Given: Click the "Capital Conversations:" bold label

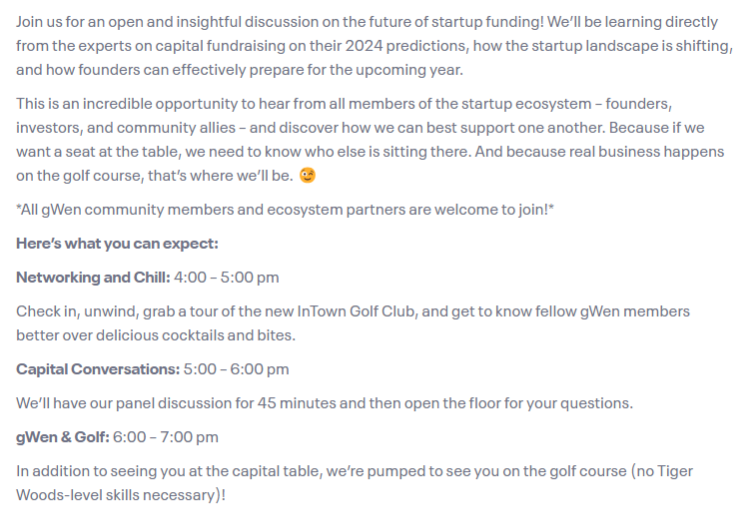Looking at the screenshot, I should pos(97,369).
